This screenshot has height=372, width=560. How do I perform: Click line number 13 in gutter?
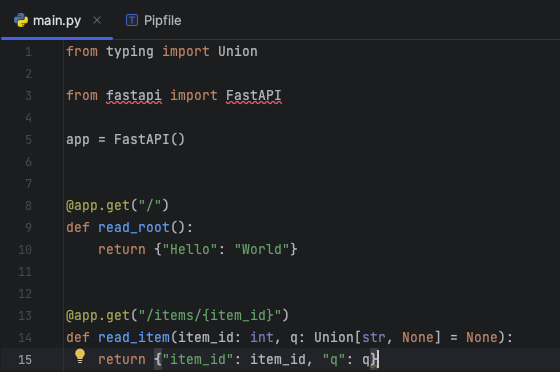pos(25,316)
